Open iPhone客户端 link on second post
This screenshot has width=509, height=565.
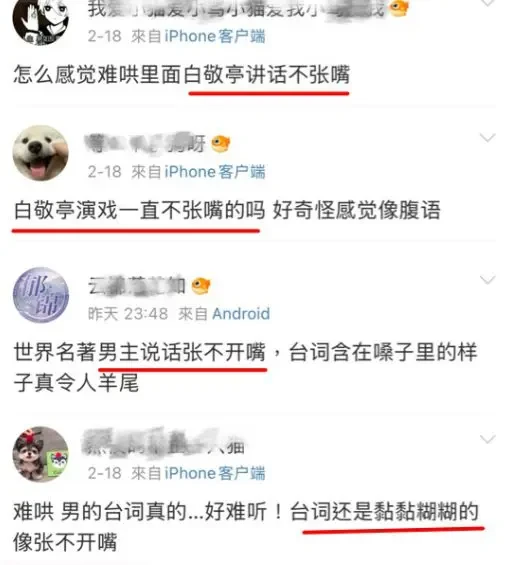point(215,172)
